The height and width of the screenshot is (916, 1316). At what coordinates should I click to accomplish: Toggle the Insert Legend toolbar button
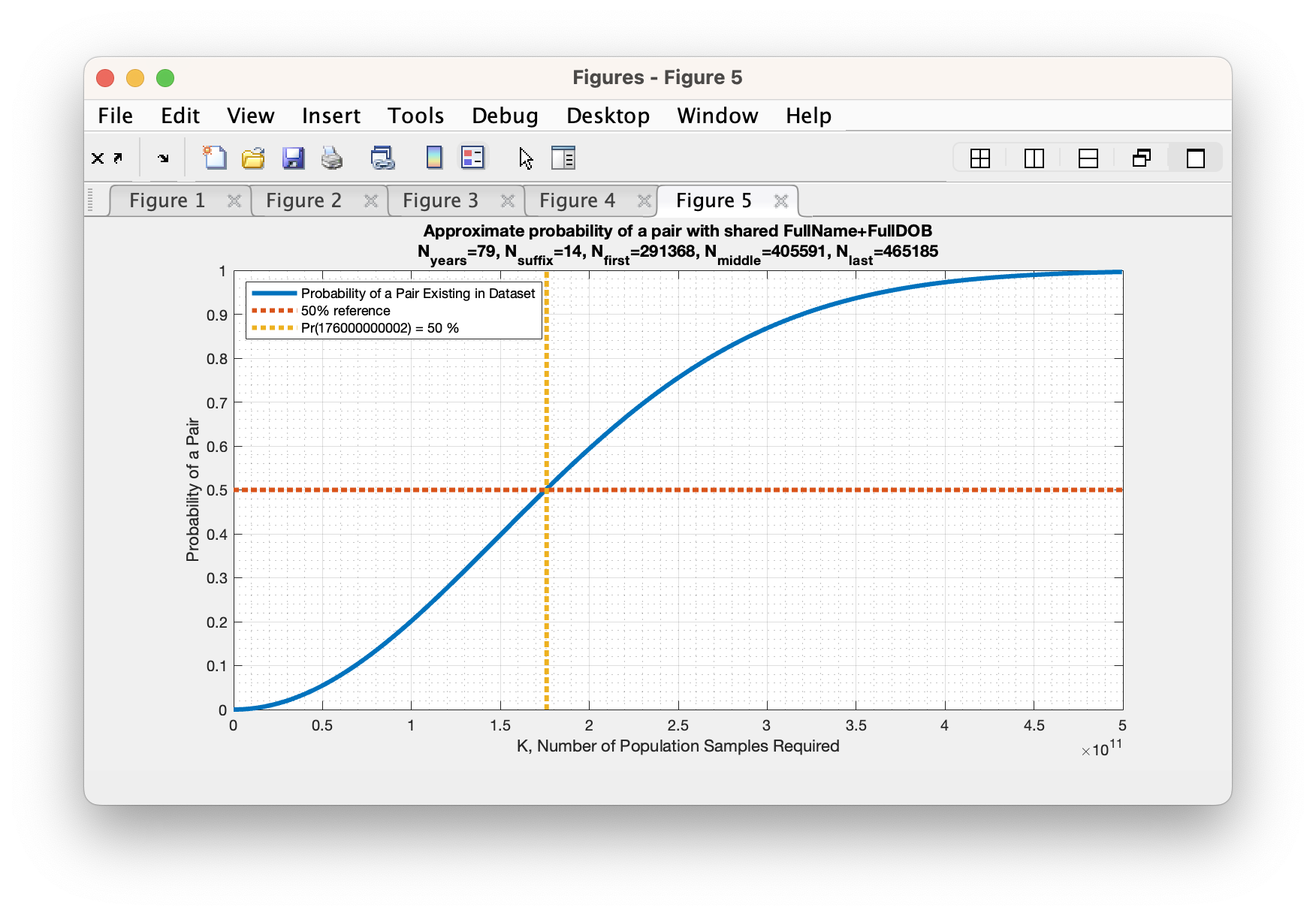(472, 158)
